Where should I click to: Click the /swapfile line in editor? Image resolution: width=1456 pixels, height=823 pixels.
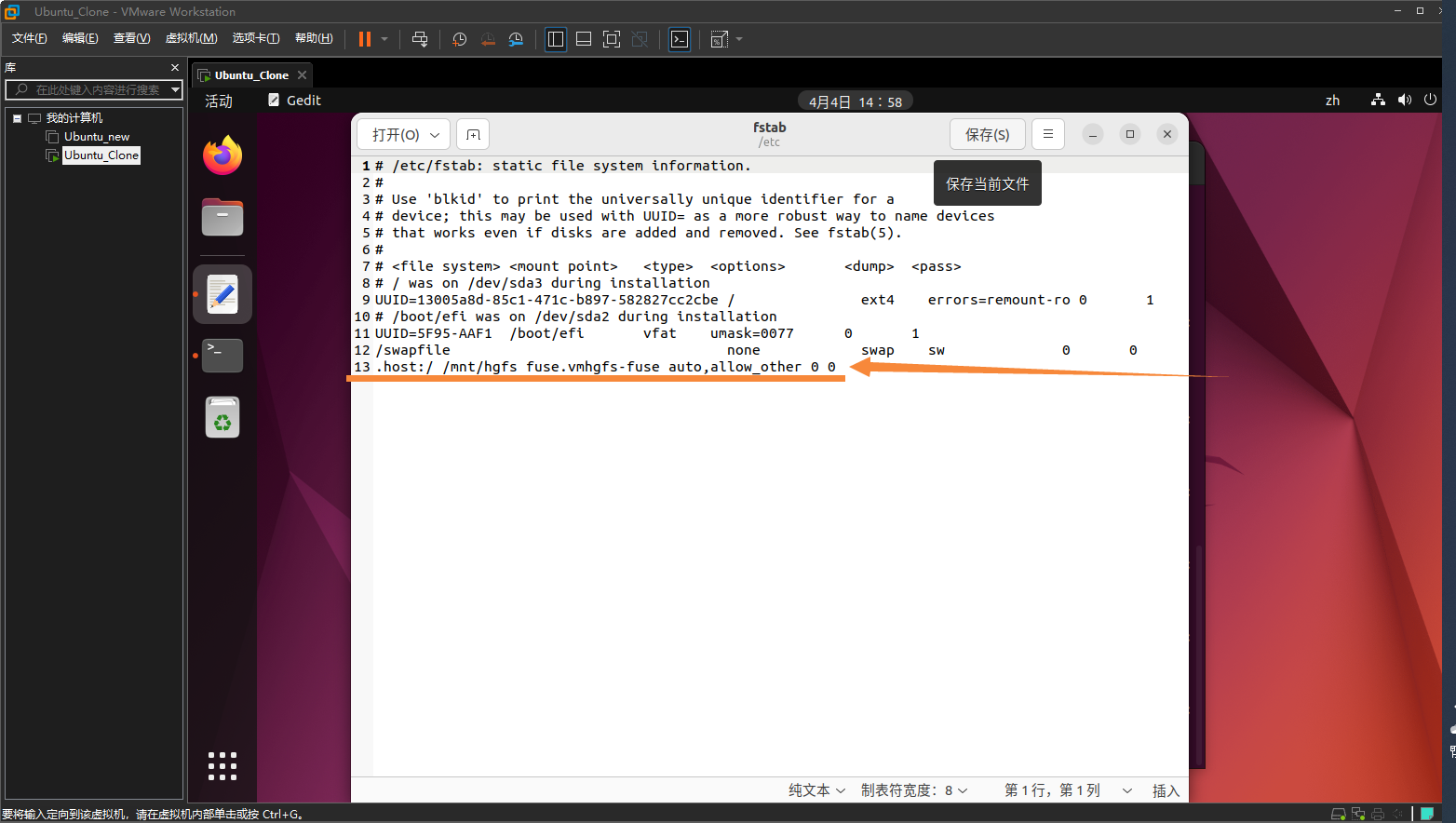pyautogui.click(x=412, y=350)
